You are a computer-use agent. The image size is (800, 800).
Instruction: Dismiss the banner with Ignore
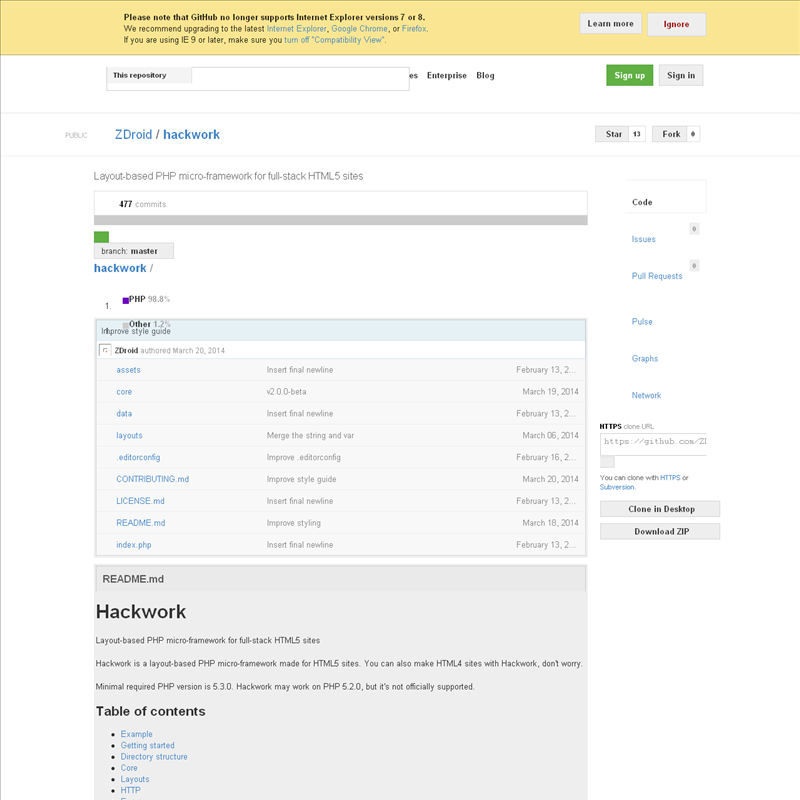pos(677,24)
